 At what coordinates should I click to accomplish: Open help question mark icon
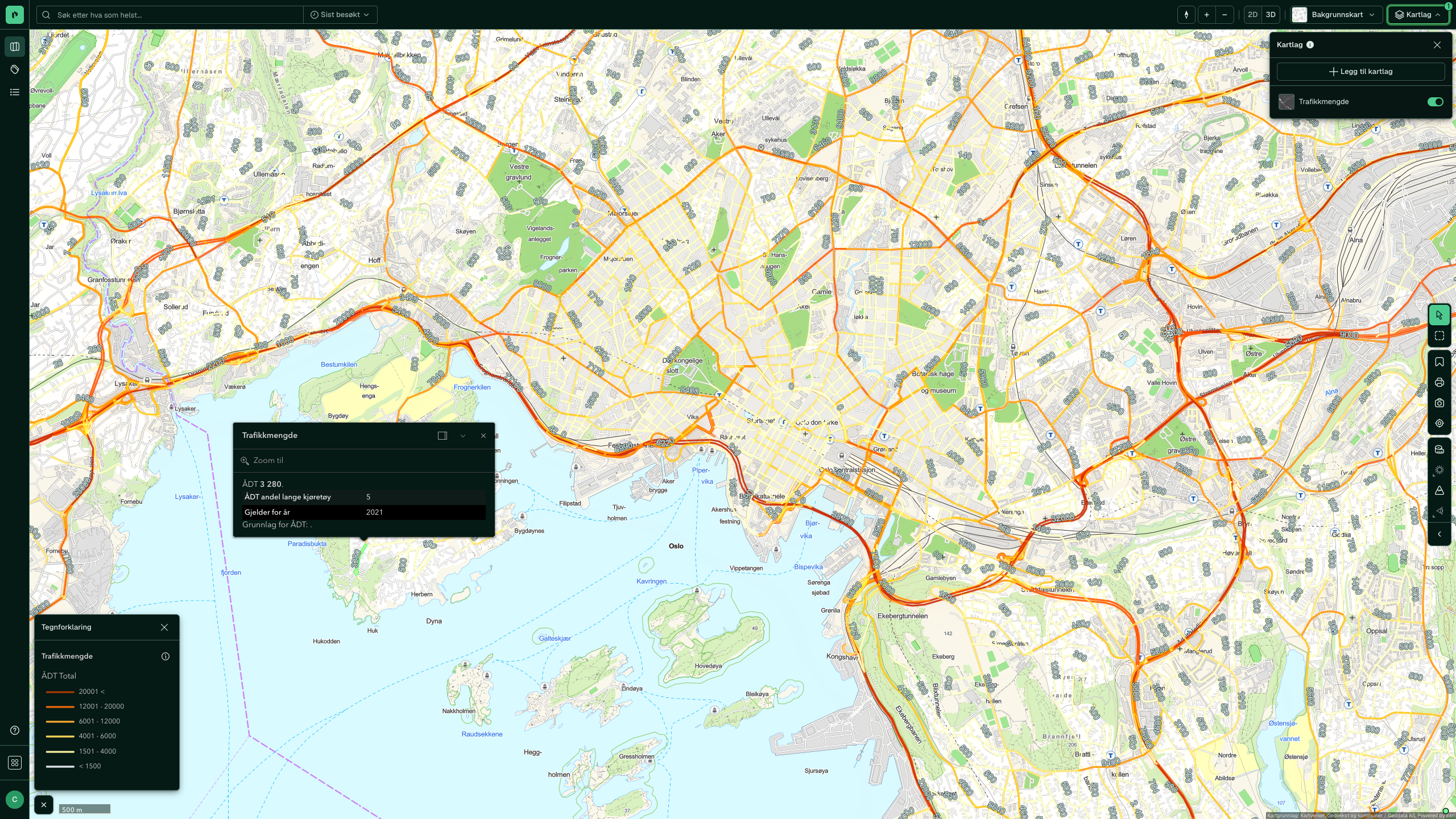(15, 730)
